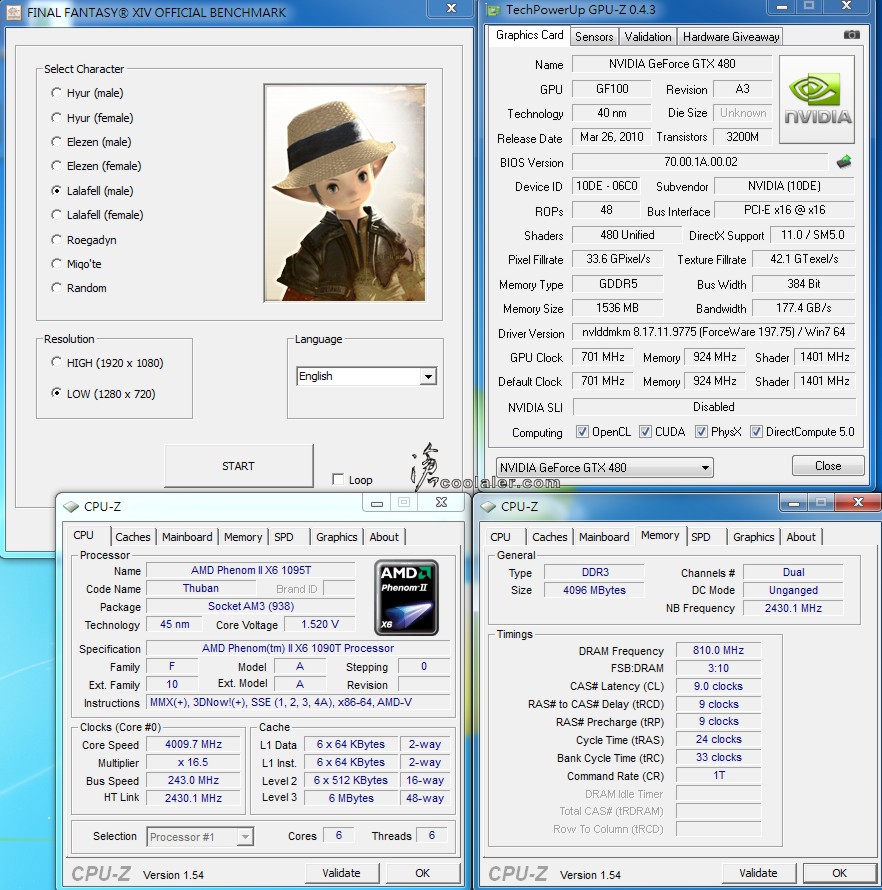This screenshot has width=882, height=890.
Task: Click the GPU-Z screenshot camera icon
Action: 851,35
